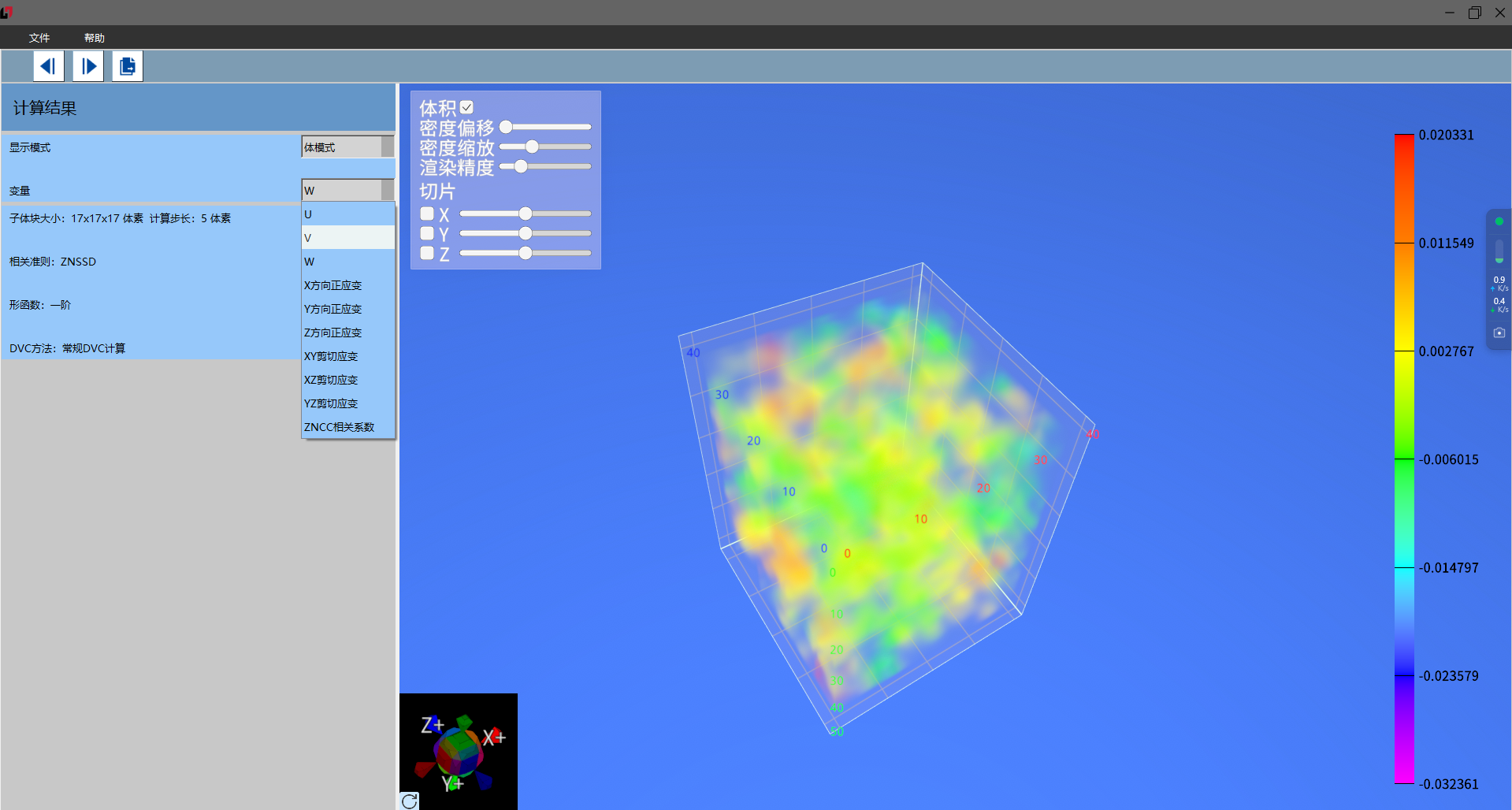Enable the Z slice checkbox

click(x=427, y=253)
